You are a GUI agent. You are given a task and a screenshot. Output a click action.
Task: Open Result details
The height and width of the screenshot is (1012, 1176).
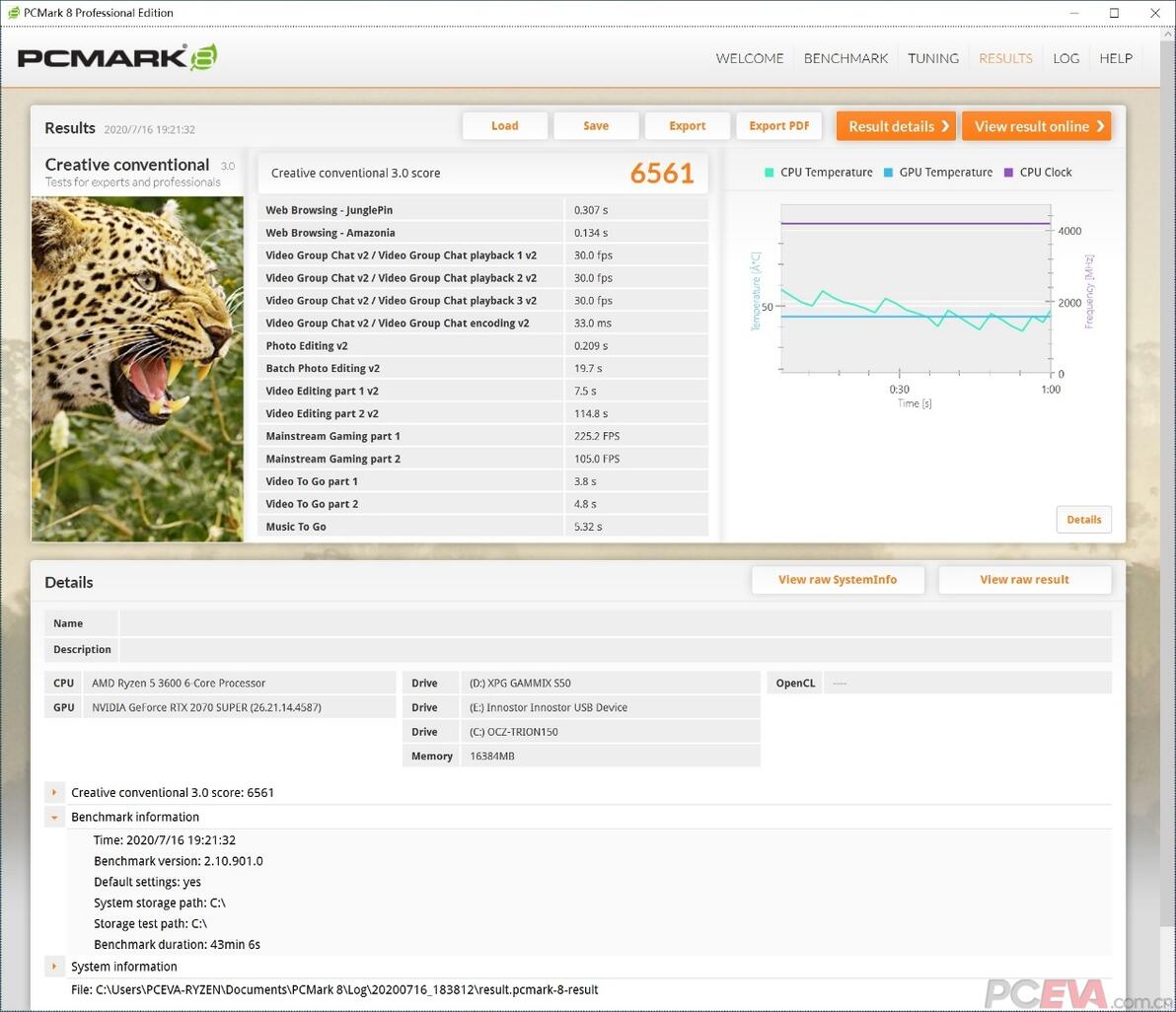pyautogui.click(x=896, y=126)
